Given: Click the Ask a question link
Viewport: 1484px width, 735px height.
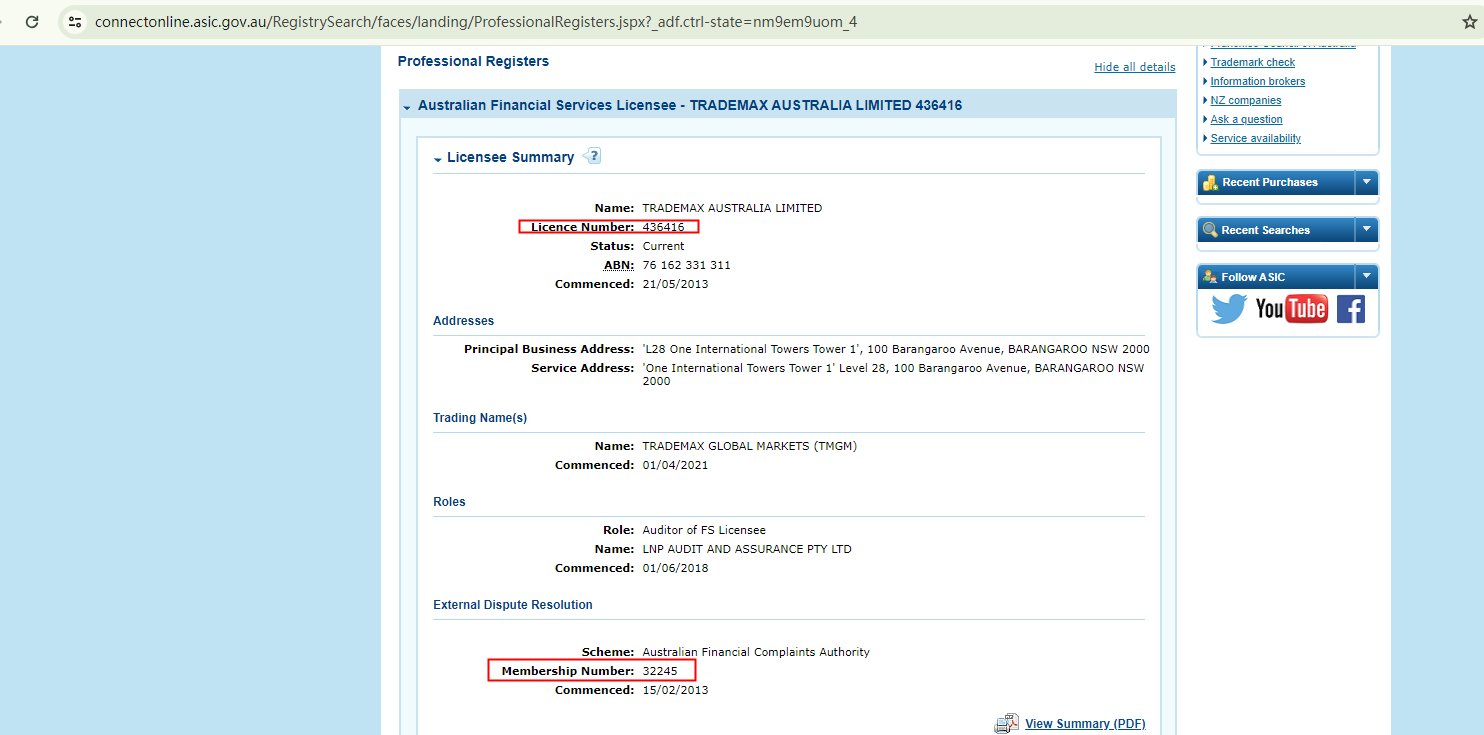Looking at the screenshot, I should [1247, 119].
